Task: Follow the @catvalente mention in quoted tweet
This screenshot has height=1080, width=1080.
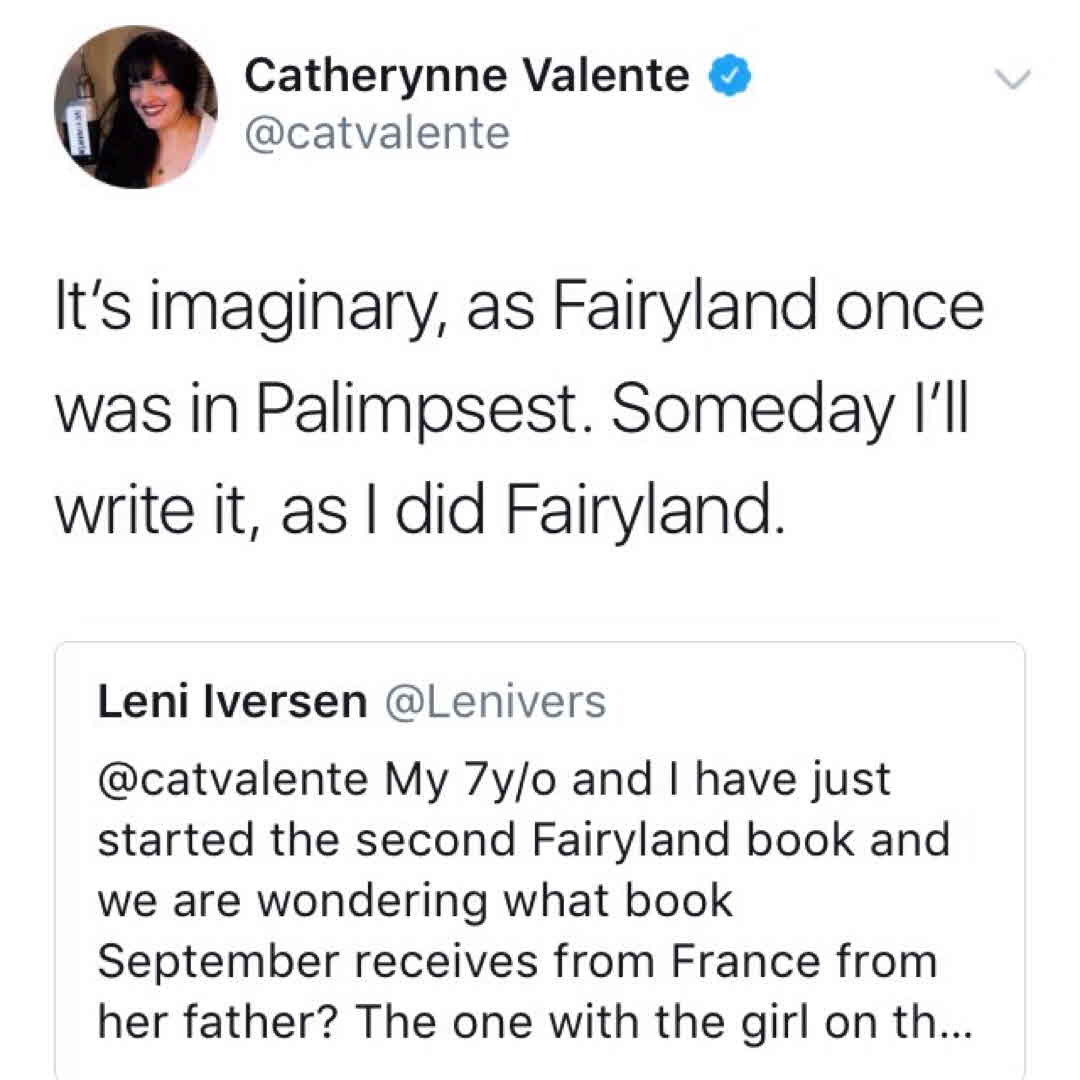Action: 231,780
